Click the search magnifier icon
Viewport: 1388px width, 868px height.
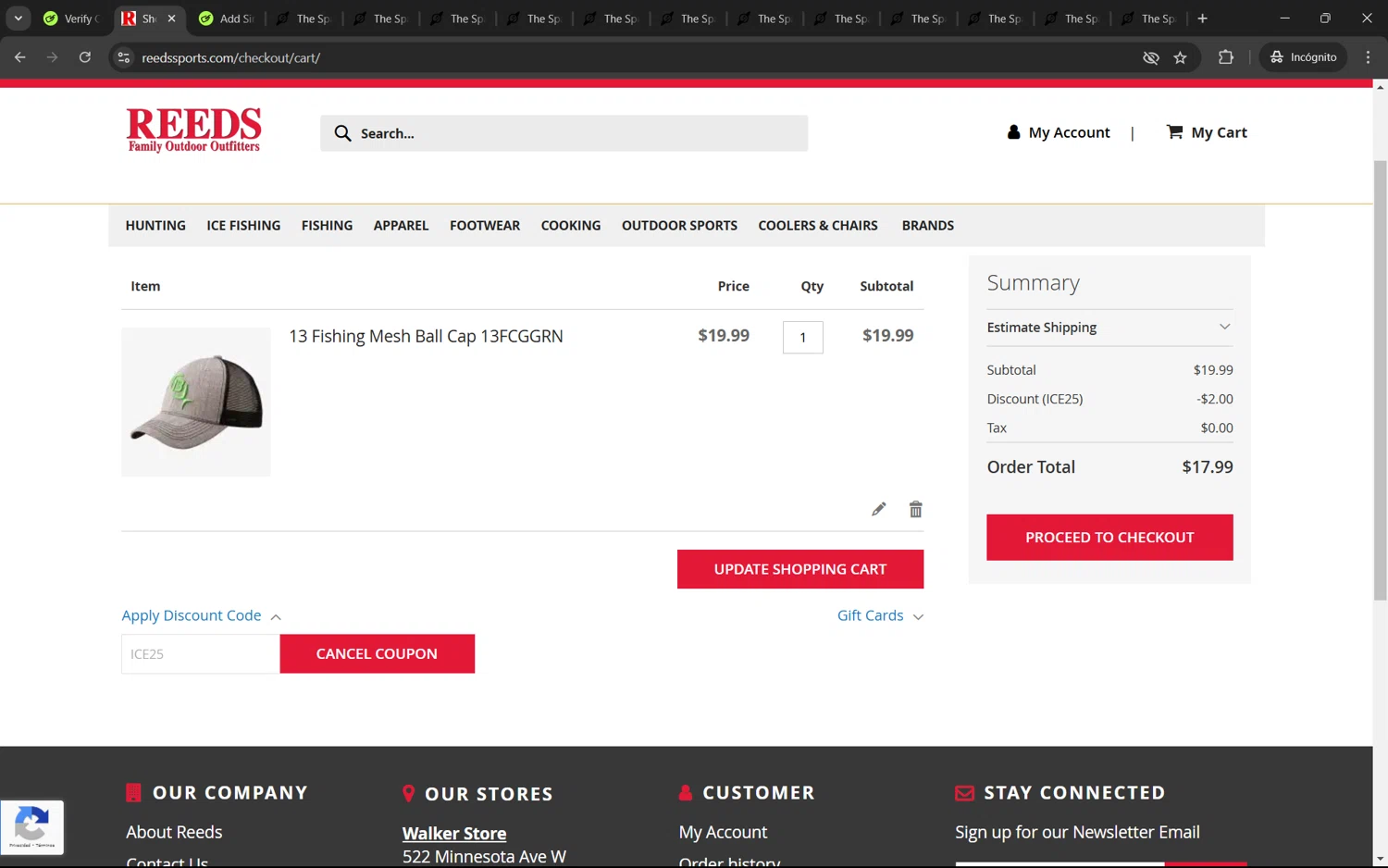[342, 133]
